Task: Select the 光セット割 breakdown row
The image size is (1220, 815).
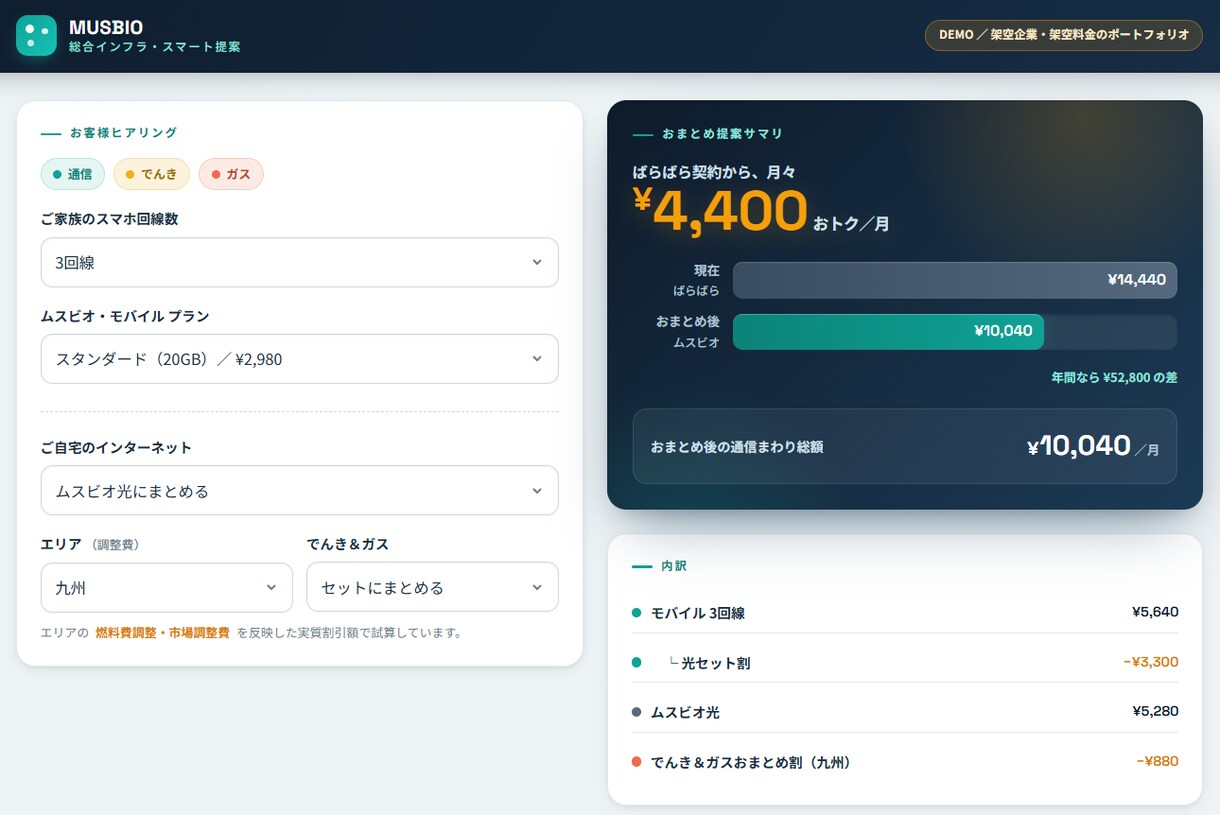Action: tap(905, 662)
